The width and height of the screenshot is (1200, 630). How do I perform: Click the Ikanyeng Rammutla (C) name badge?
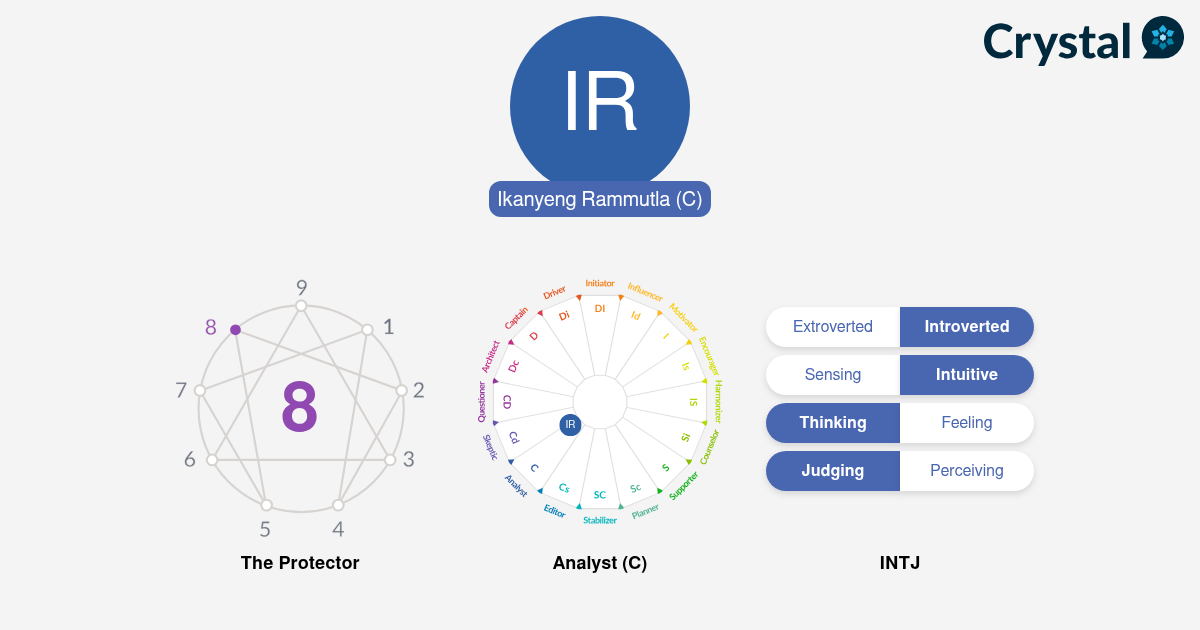(x=600, y=199)
